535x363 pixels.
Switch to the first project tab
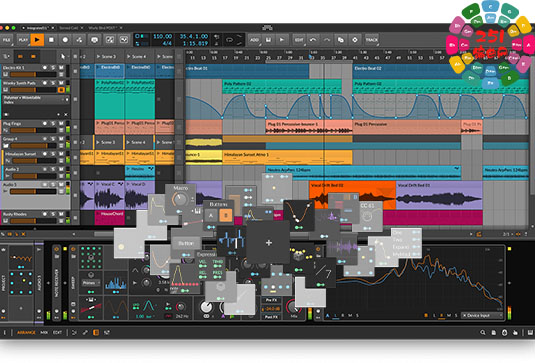tap(37, 28)
